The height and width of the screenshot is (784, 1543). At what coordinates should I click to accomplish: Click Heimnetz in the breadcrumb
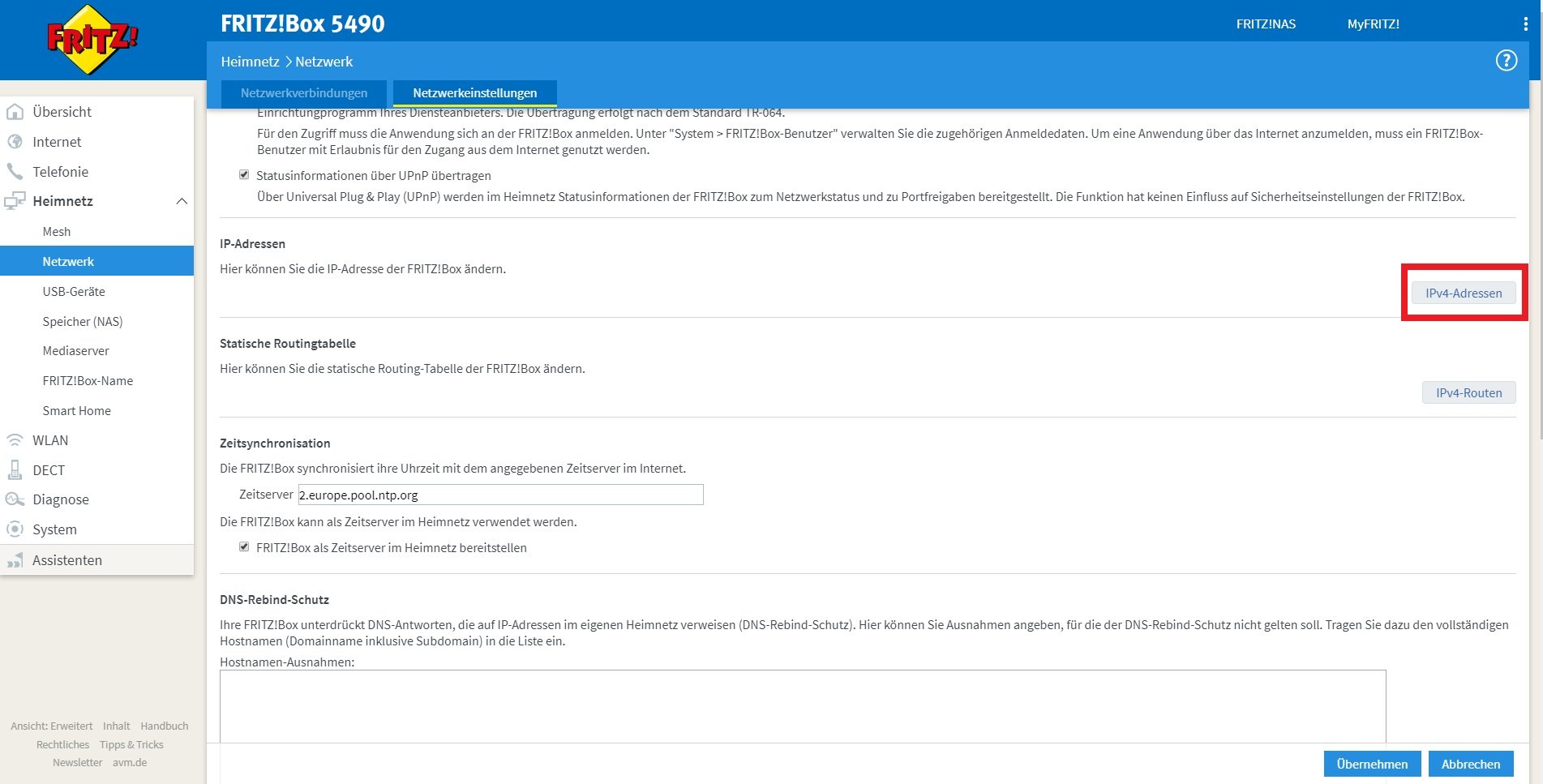tap(250, 62)
